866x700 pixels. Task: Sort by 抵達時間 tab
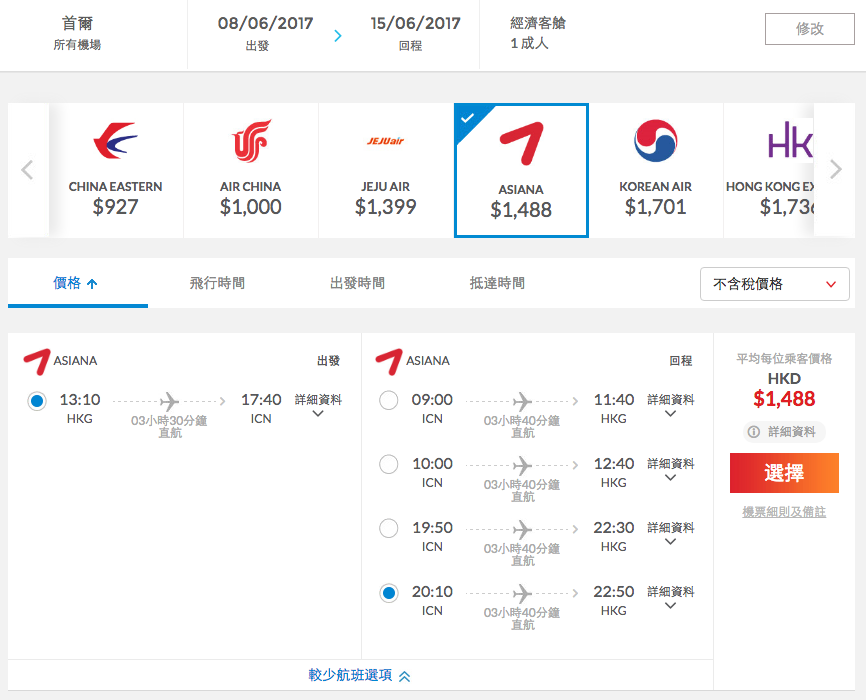pyautogui.click(x=497, y=283)
